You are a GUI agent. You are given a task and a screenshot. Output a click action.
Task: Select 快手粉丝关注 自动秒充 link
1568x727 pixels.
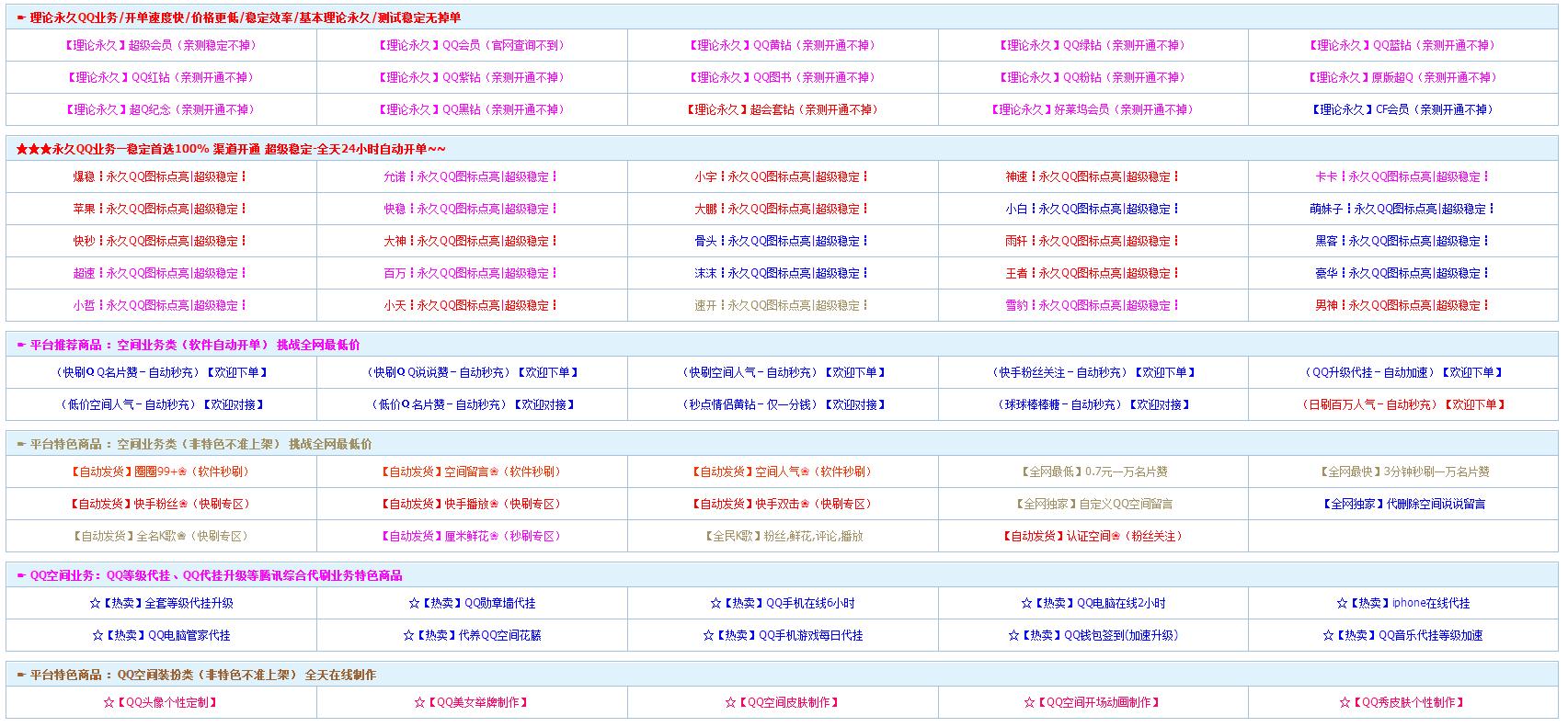(x=1093, y=372)
